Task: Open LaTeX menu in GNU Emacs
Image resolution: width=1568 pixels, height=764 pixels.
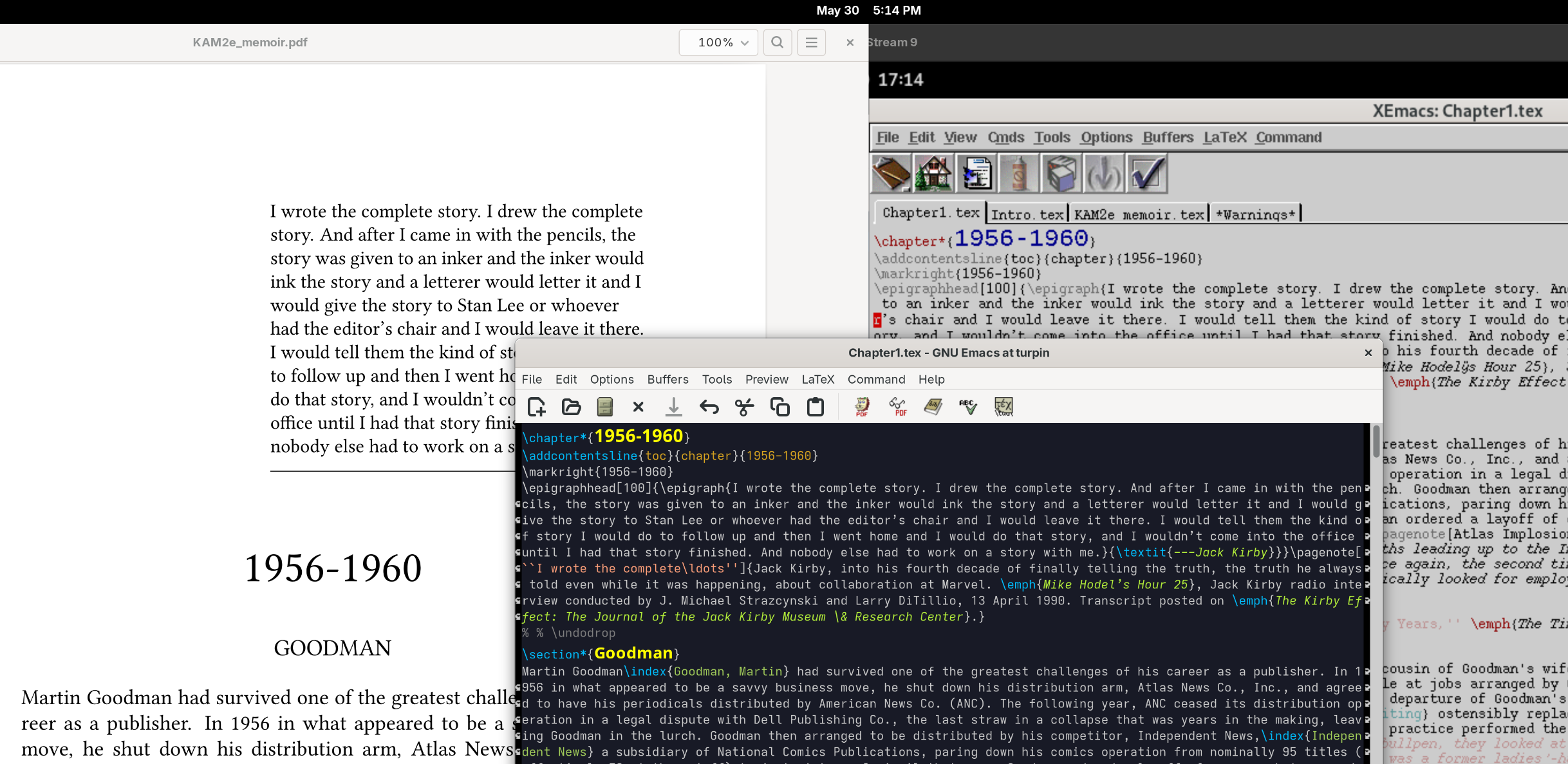Action: point(817,379)
